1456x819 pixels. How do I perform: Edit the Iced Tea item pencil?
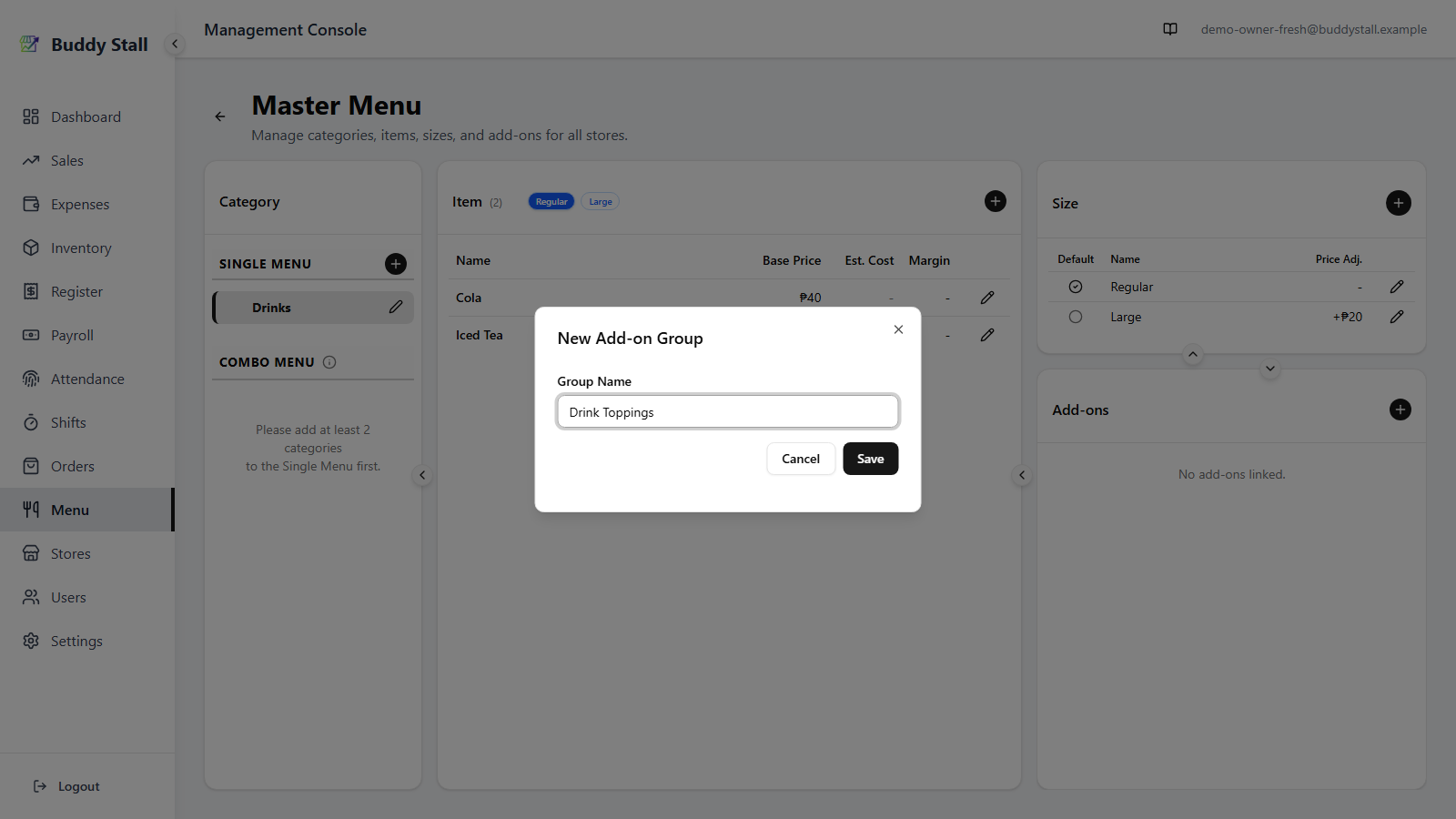pos(987,335)
